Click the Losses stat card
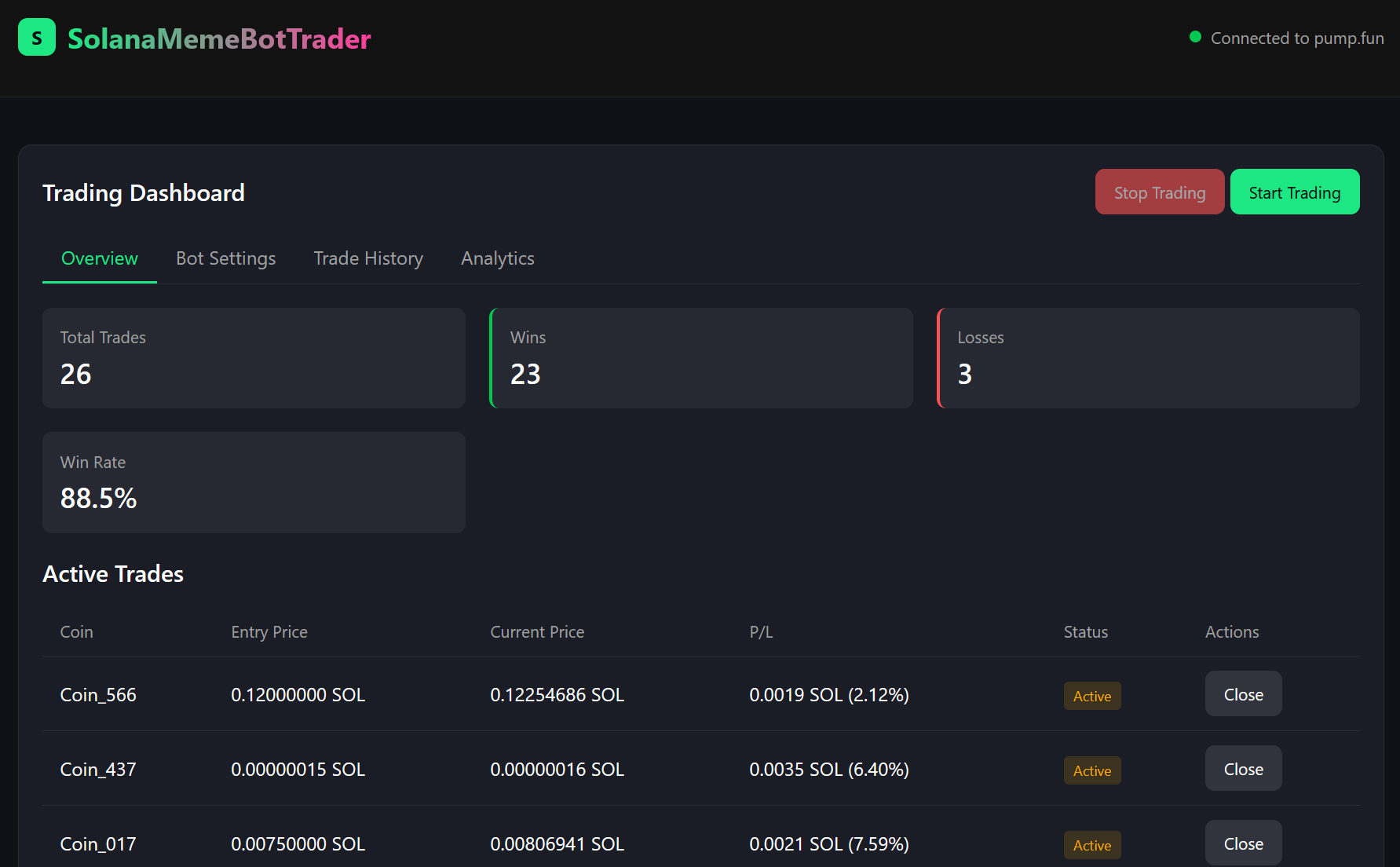The width and height of the screenshot is (1400, 867). point(1148,358)
